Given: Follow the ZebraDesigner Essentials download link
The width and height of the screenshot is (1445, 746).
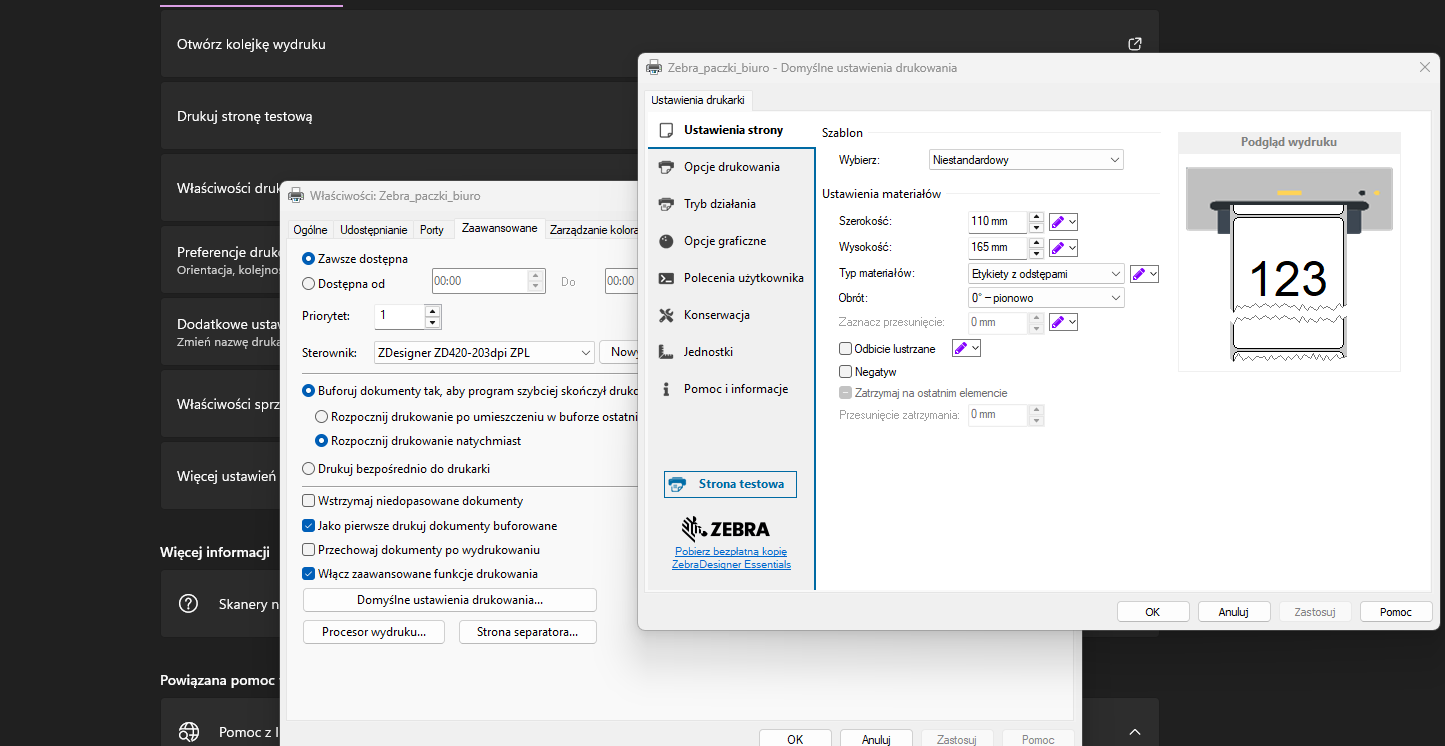Looking at the screenshot, I should (x=731, y=558).
